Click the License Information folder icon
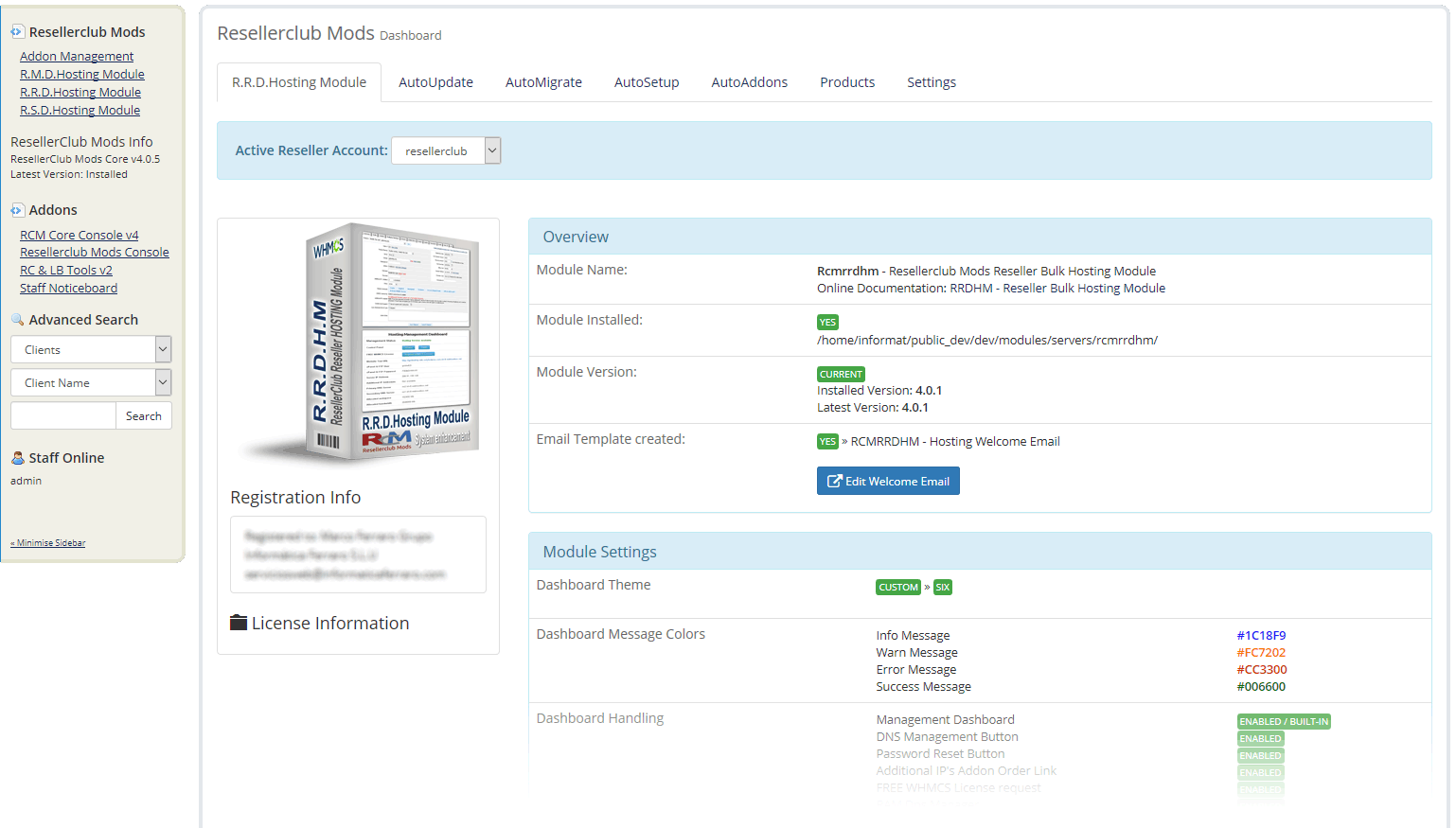Screen dimensions: 1456x828 pos(239,623)
